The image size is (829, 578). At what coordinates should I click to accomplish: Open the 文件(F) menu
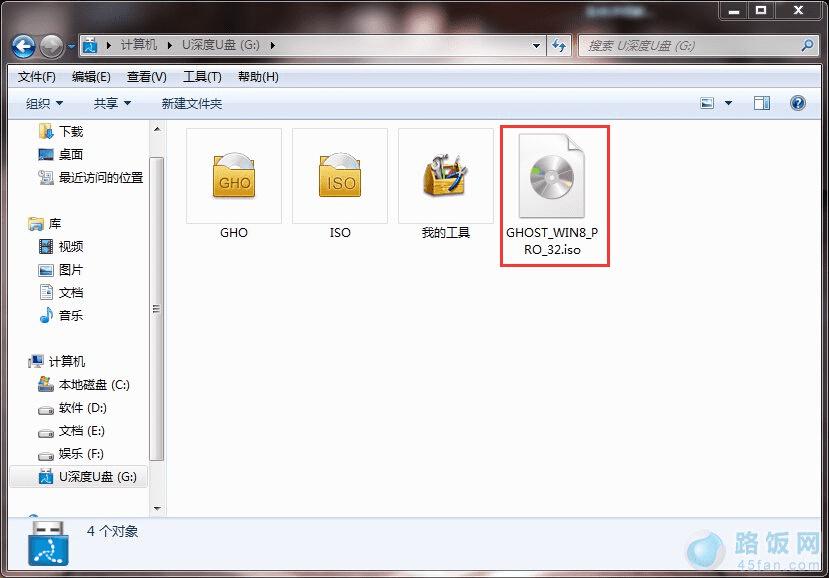point(36,77)
